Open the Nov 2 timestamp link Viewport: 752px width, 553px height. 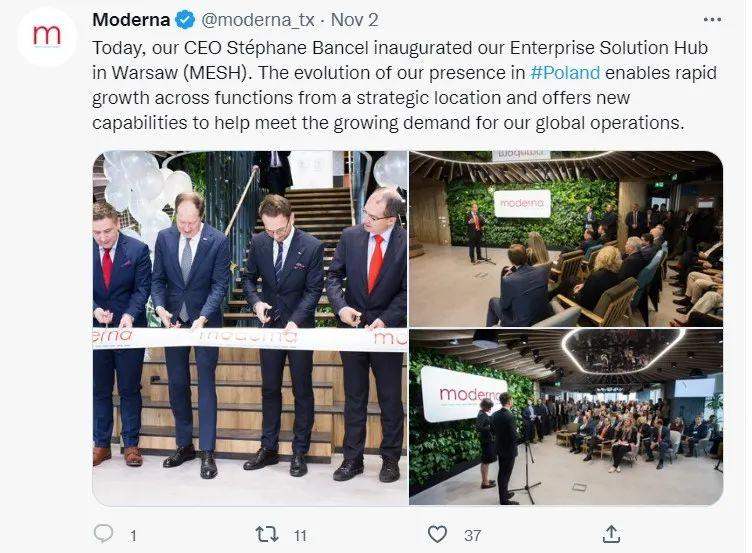[x=354, y=20]
